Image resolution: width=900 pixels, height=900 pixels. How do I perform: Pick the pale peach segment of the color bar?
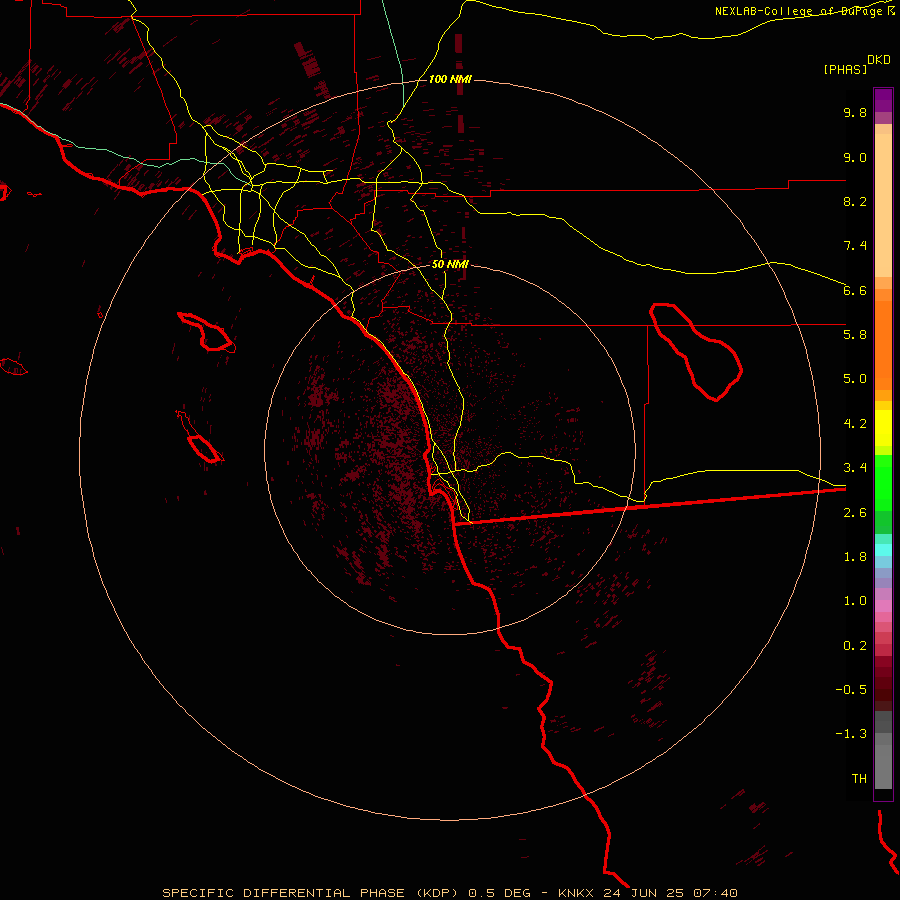pyautogui.click(x=883, y=205)
